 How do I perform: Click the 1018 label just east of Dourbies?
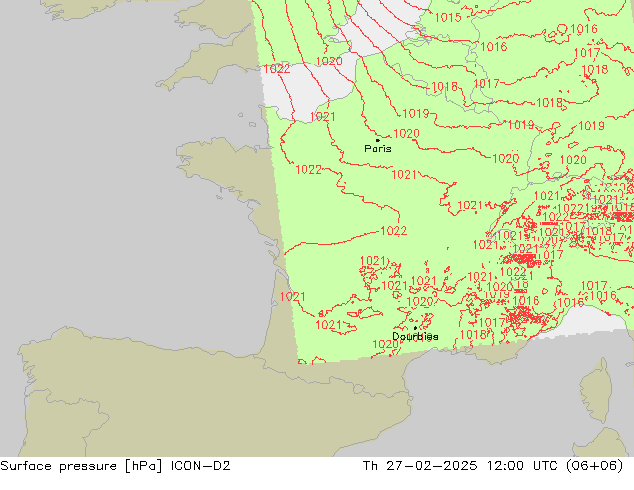tap(473, 335)
